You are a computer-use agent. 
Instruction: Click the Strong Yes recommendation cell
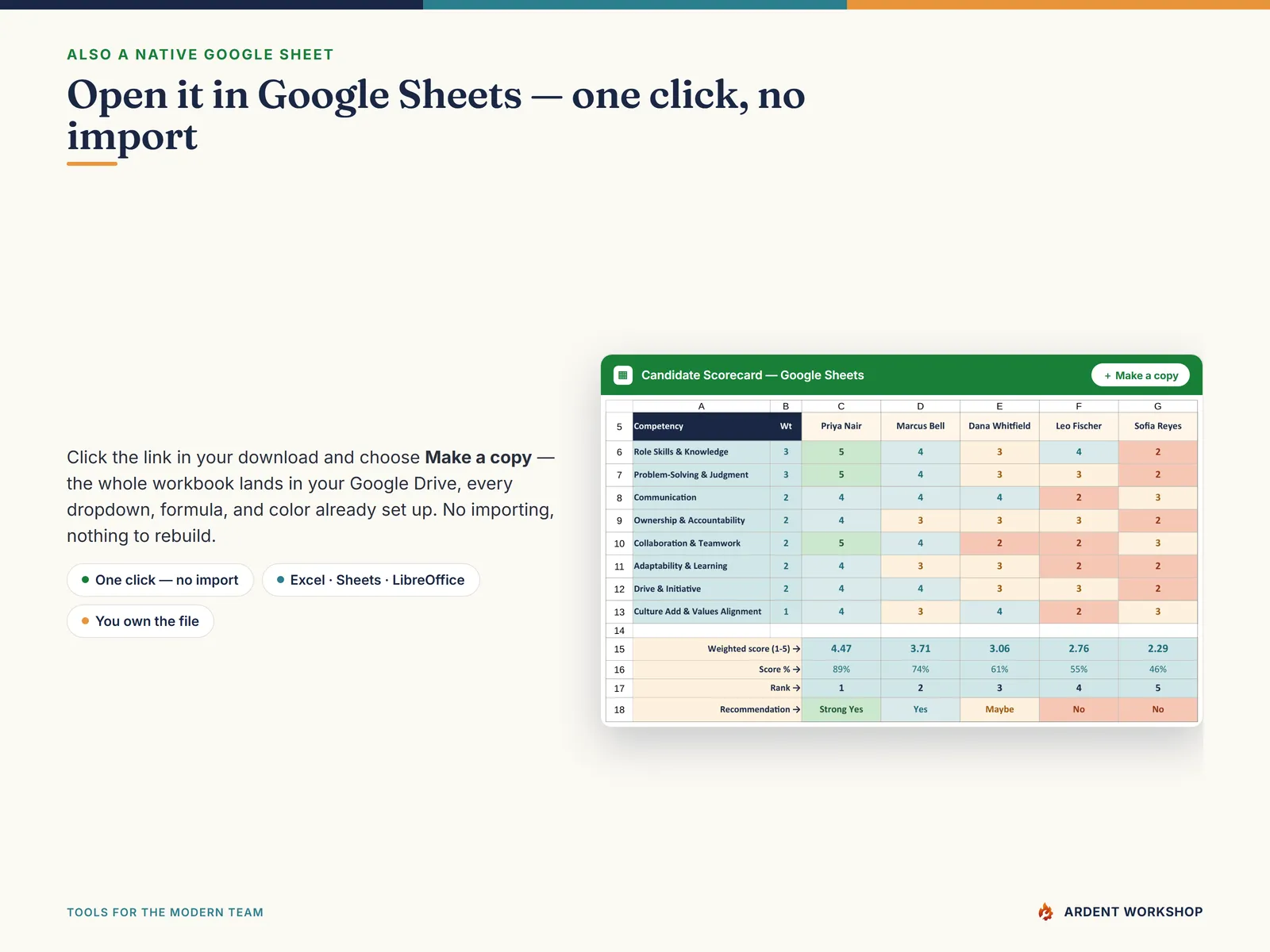tap(841, 710)
